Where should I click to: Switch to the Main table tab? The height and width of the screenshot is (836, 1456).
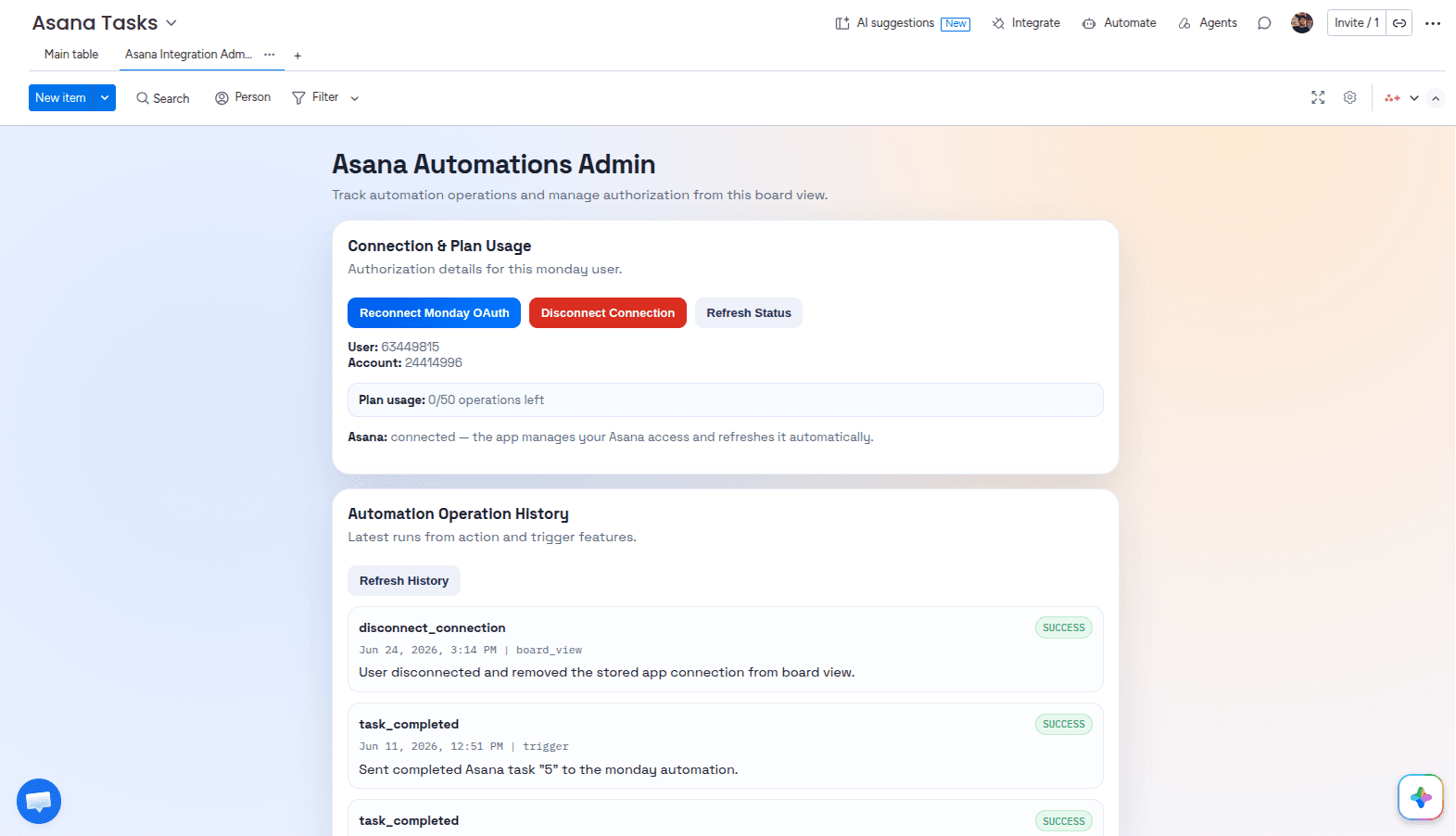point(71,55)
